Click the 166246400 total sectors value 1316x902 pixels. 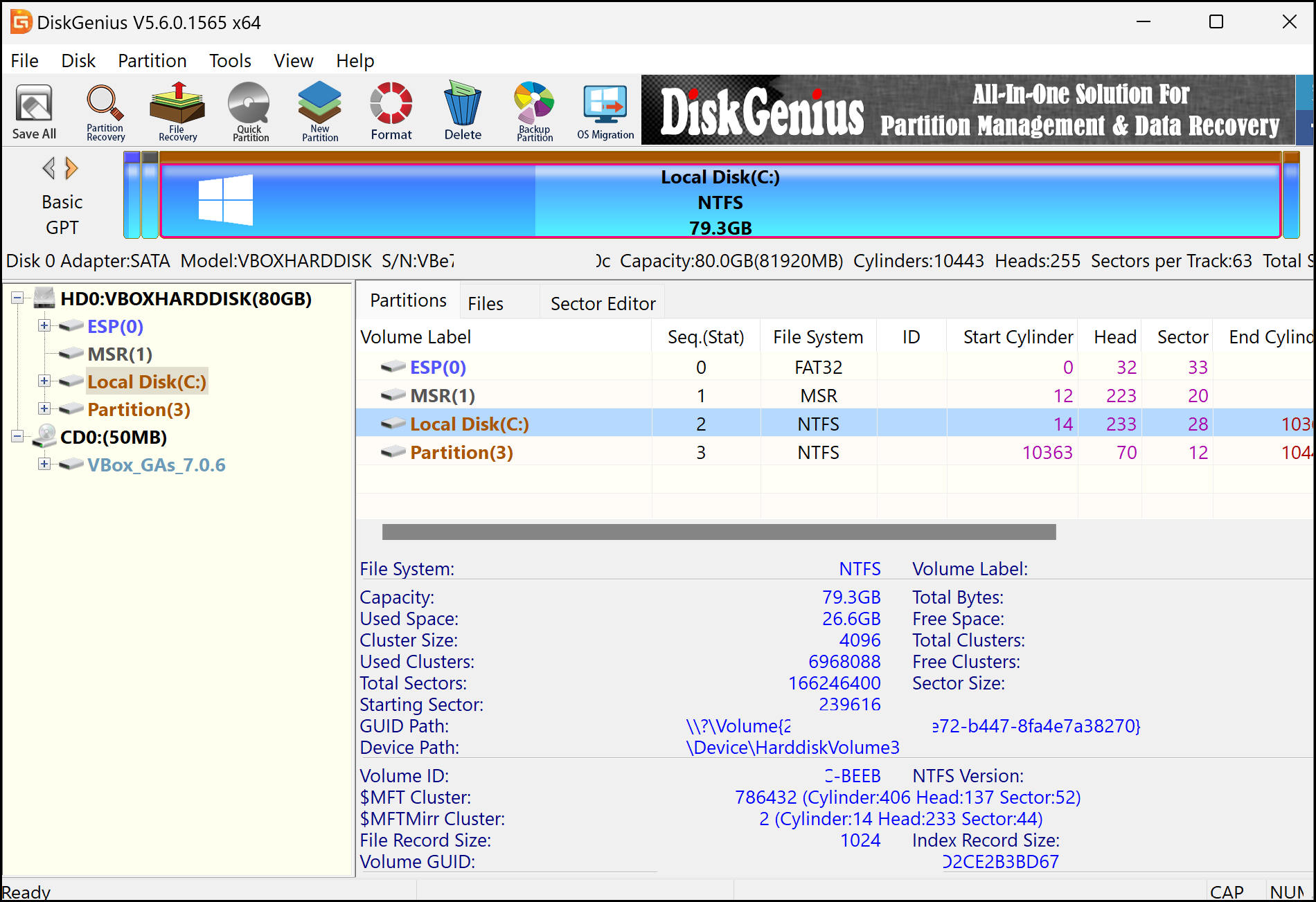tap(834, 683)
